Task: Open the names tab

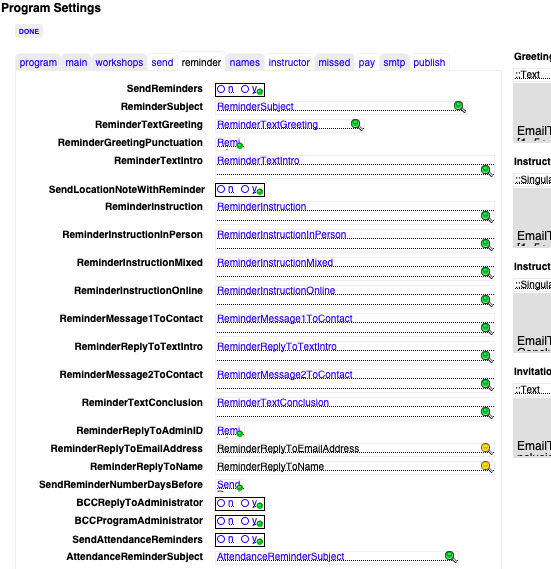Action: (245, 62)
